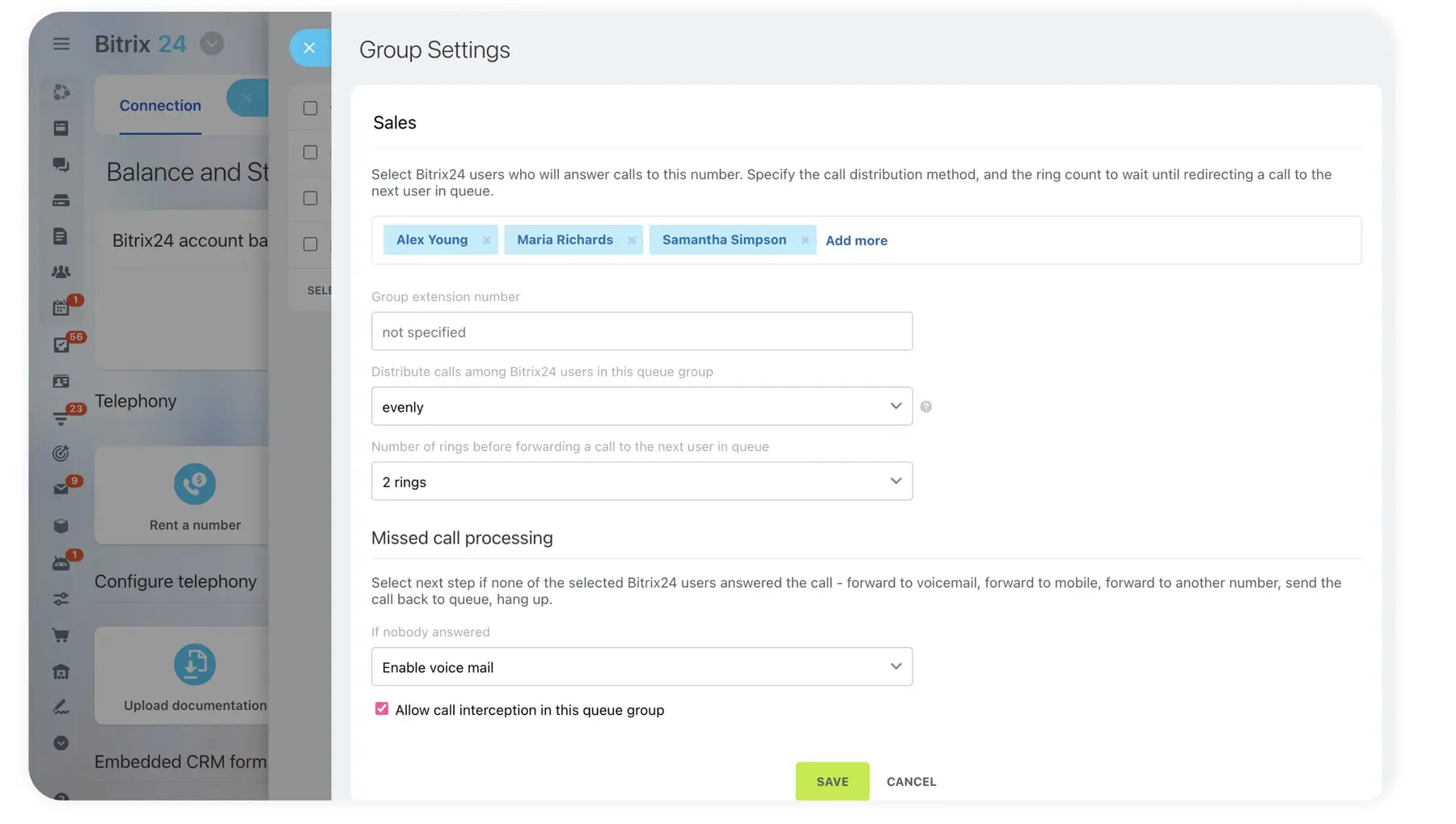Switch to the Connection tab
This screenshot has width=1456, height=824.
(x=160, y=106)
